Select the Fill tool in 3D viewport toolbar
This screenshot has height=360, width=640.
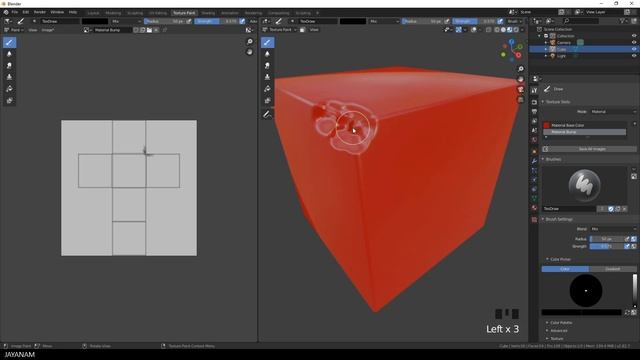pyautogui.click(x=267, y=89)
